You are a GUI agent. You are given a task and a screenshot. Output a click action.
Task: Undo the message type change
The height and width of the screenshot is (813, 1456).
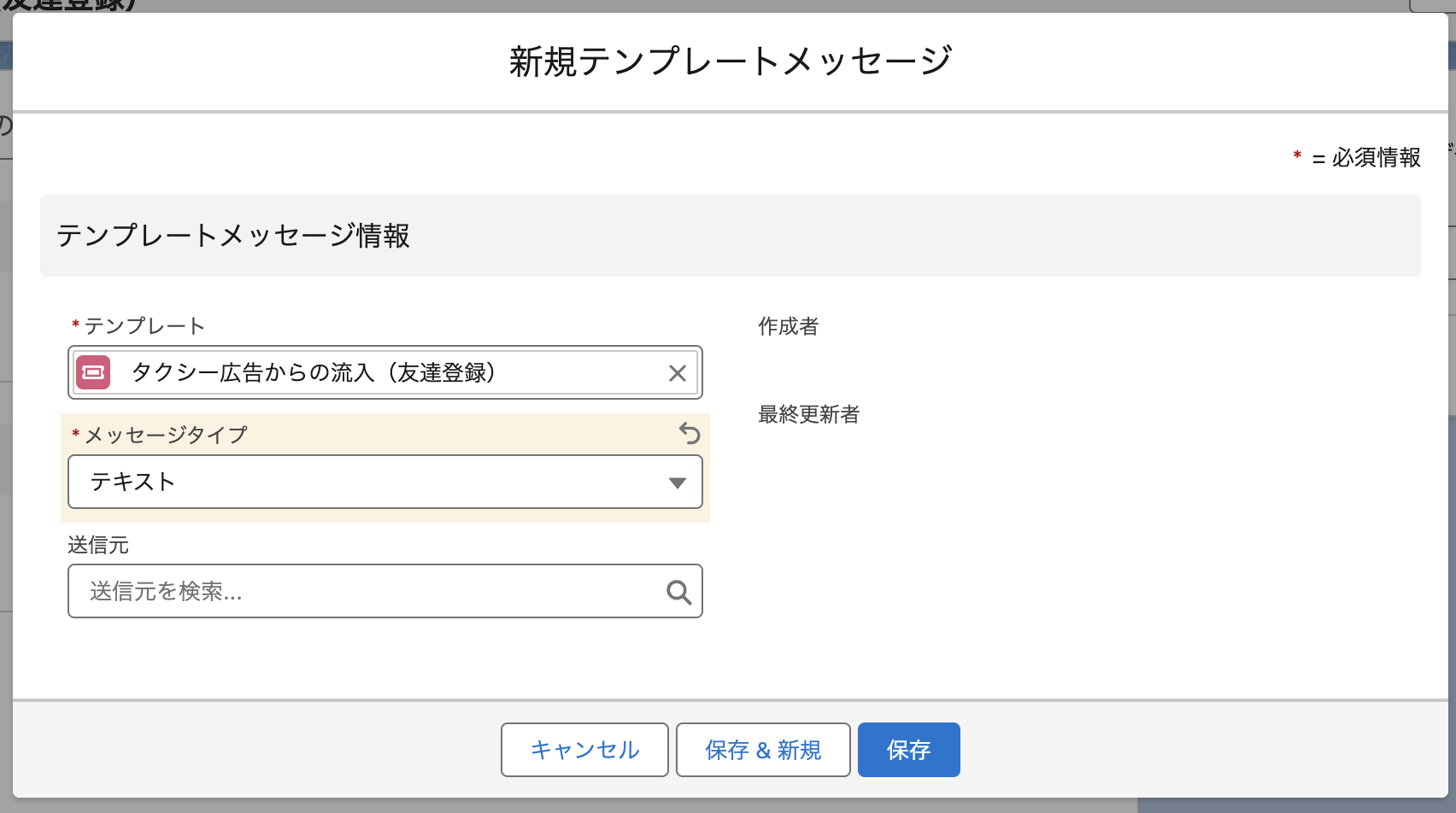[x=689, y=434]
